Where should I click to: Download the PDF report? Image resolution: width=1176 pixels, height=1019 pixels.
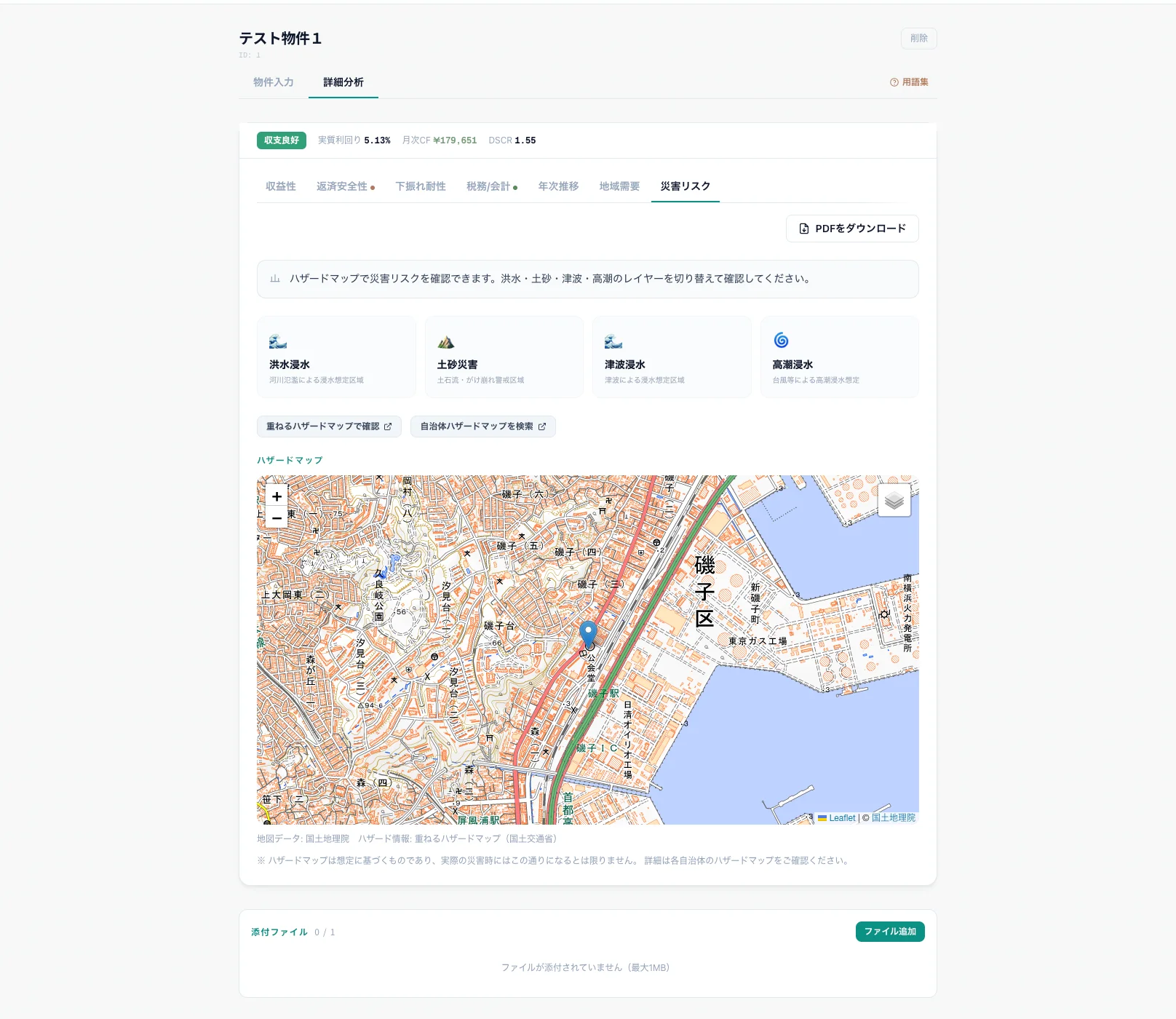point(852,229)
